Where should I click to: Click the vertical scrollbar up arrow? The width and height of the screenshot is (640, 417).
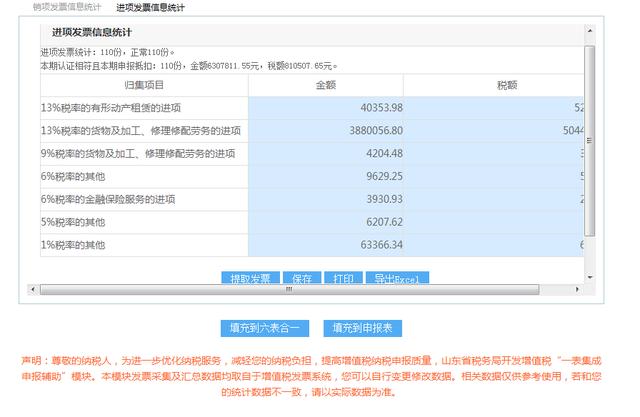click(589, 31)
